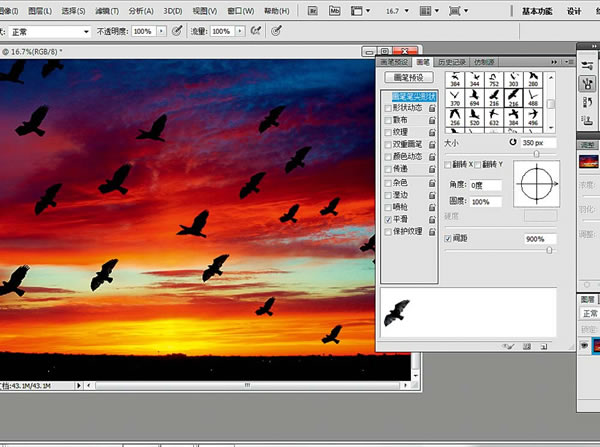Click lock icon beside 双重画笔
600x447 pixels.
432,145
